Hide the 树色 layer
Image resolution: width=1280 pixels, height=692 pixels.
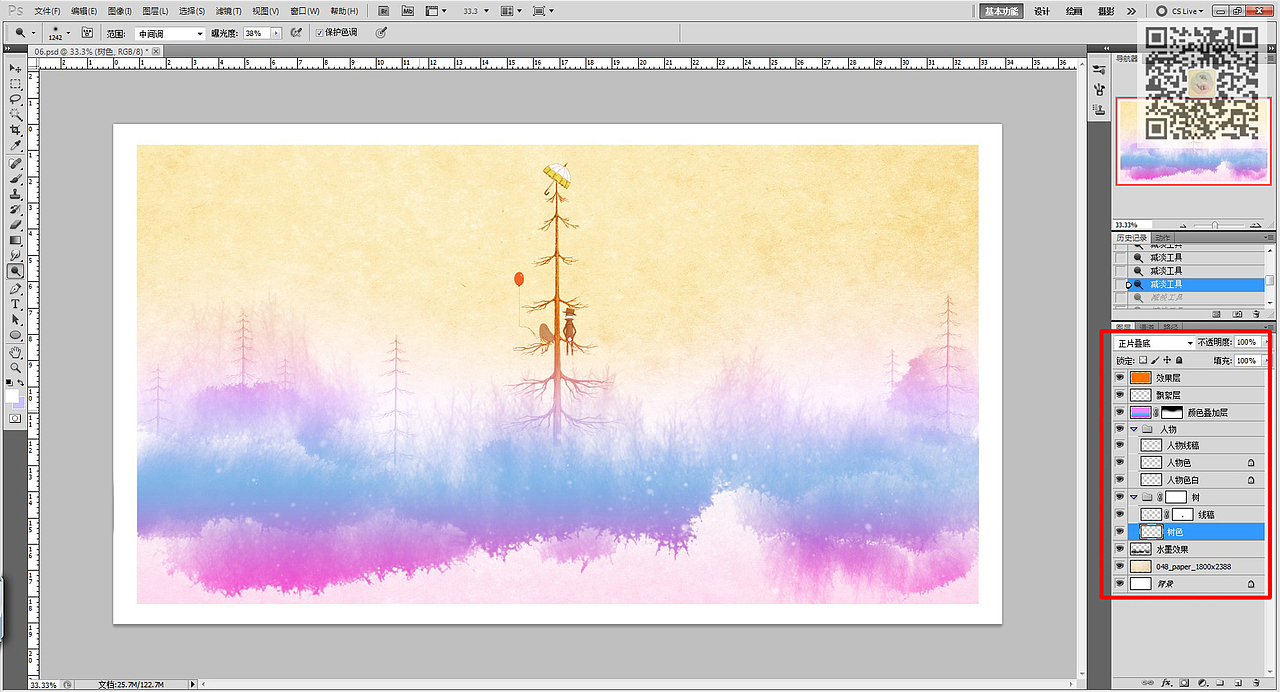tap(1120, 532)
